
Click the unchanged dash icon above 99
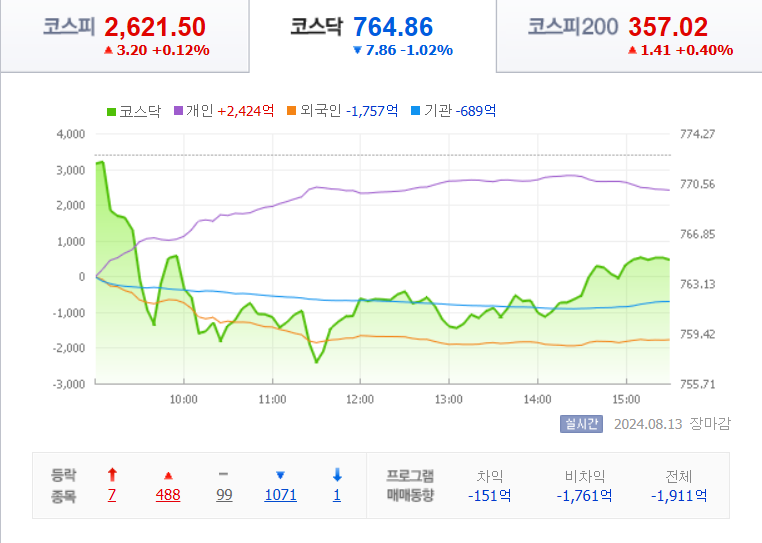pos(224,474)
